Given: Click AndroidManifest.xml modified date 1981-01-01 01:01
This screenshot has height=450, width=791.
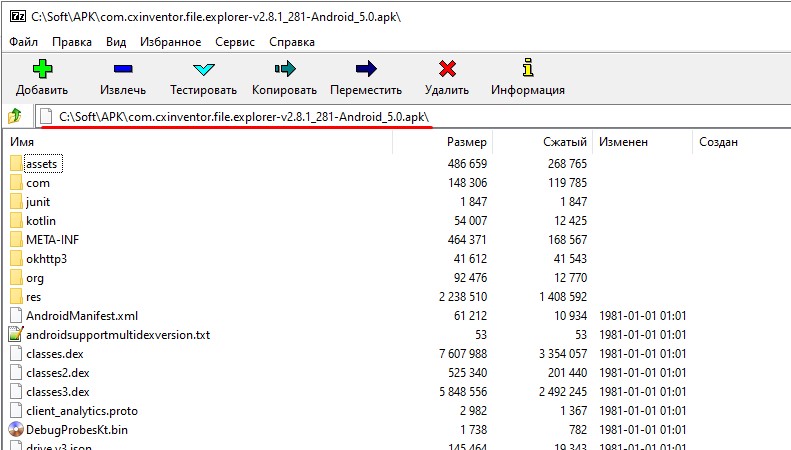Looking at the screenshot, I should [643, 316].
